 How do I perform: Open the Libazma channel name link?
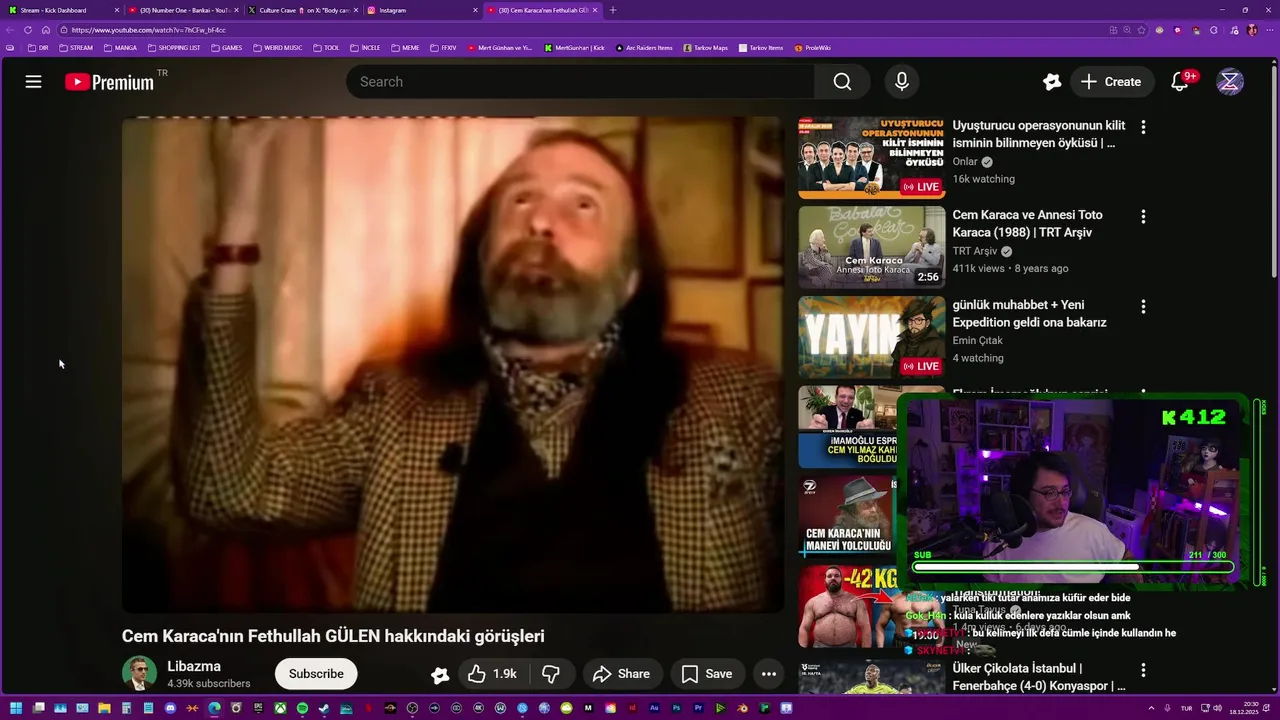click(194, 666)
